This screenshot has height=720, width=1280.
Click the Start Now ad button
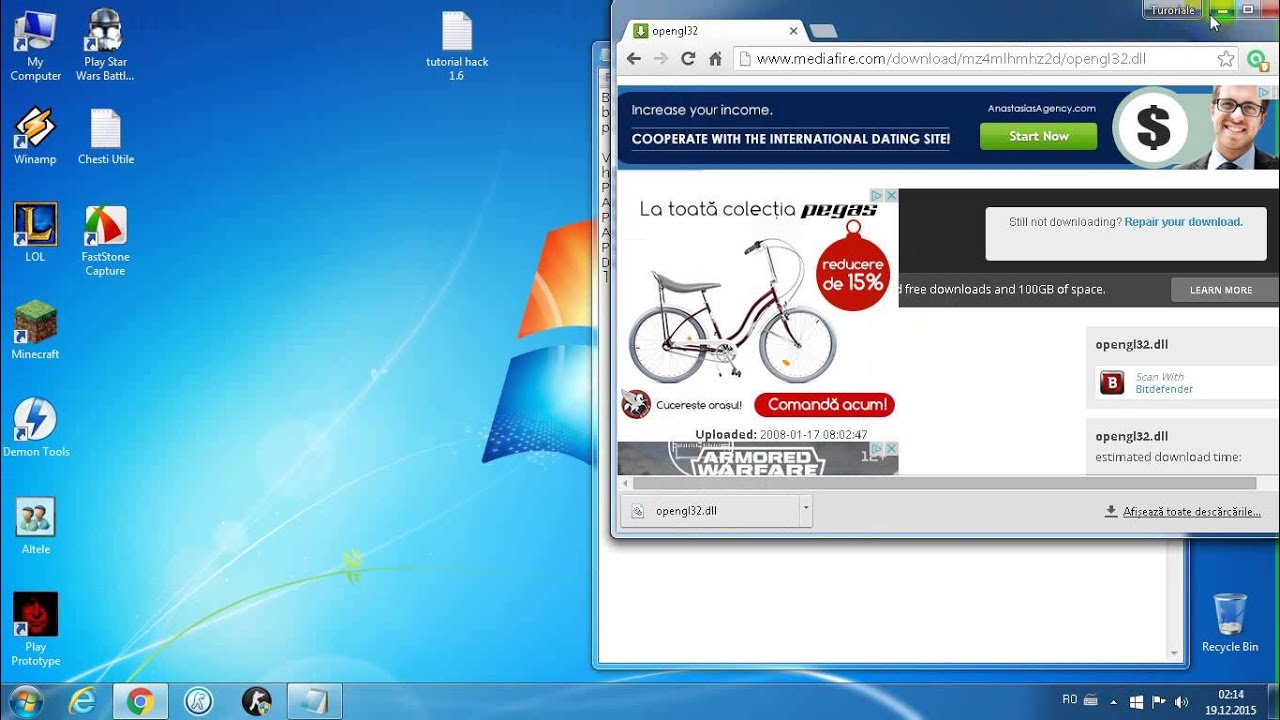tap(1038, 136)
